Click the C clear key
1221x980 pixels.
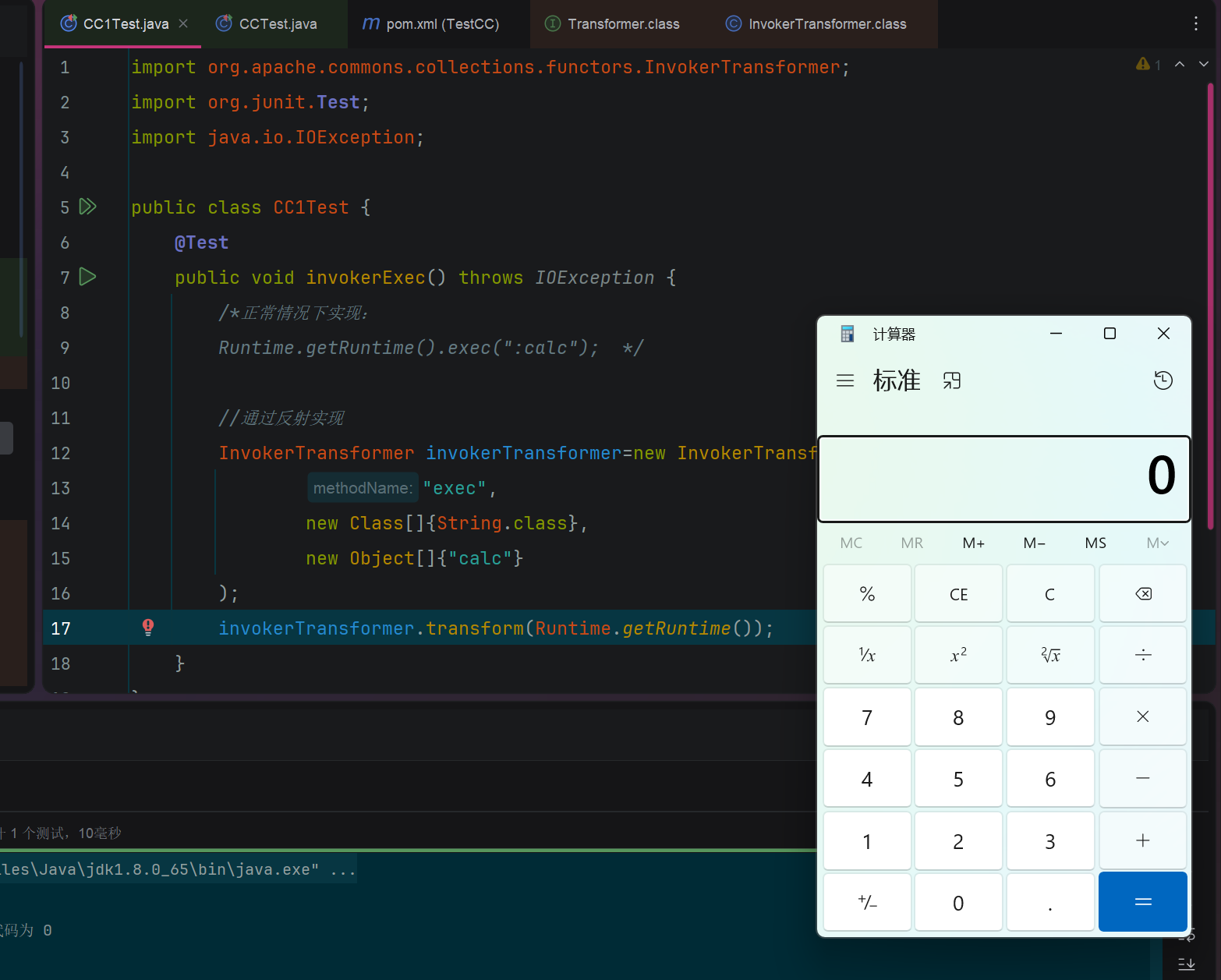(1050, 594)
